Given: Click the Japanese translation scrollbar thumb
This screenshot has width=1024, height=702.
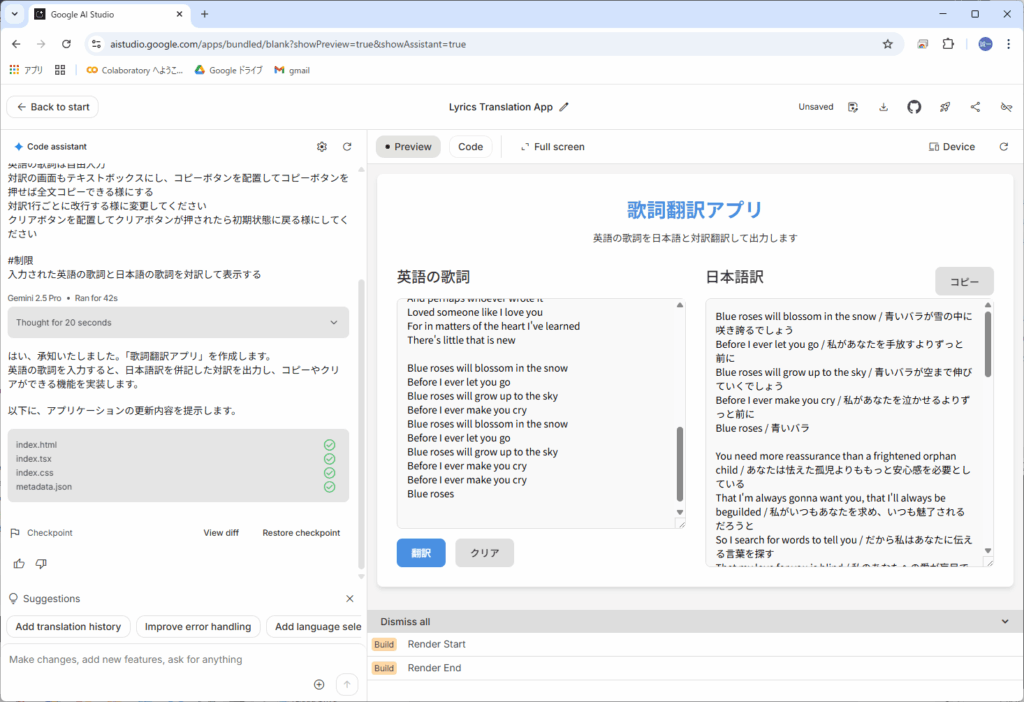Looking at the screenshot, I should point(988,344).
